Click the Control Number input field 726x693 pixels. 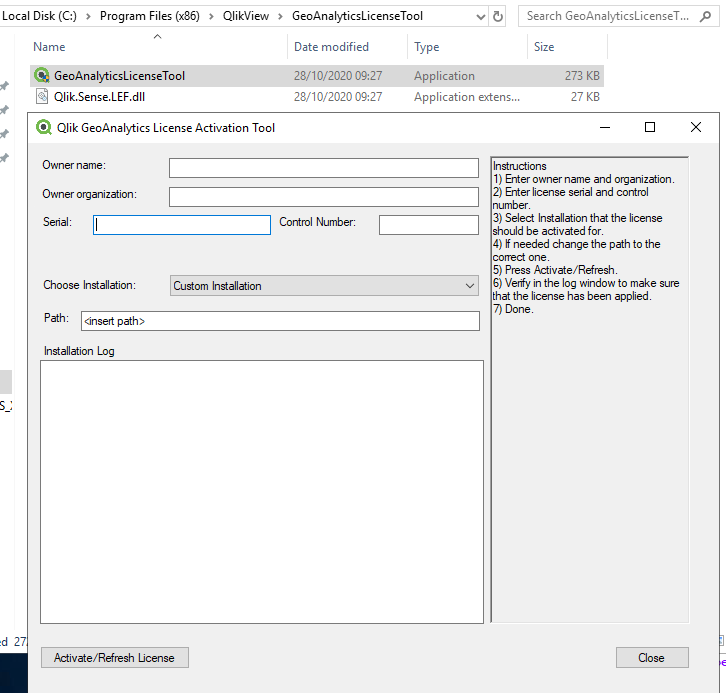tap(429, 225)
